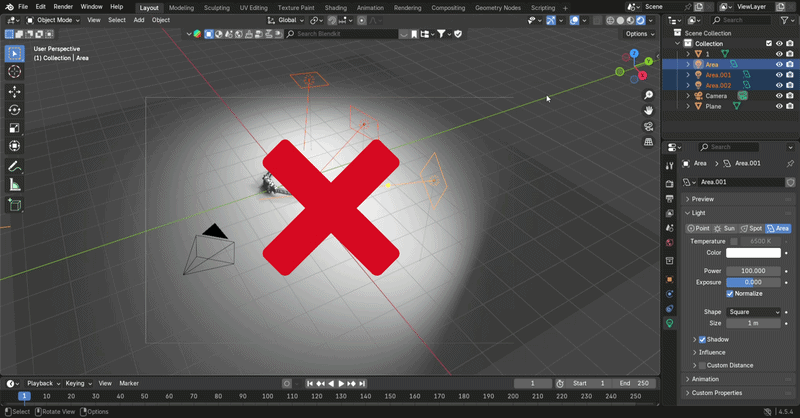The height and width of the screenshot is (418, 800).
Task: Select the Scale tool
Action: [14, 128]
